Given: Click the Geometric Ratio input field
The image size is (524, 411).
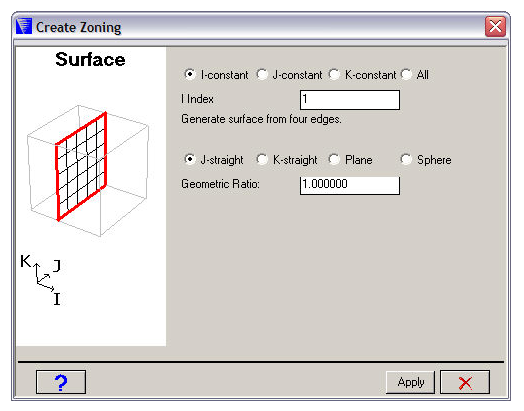Looking at the screenshot, I should [350, 185].
